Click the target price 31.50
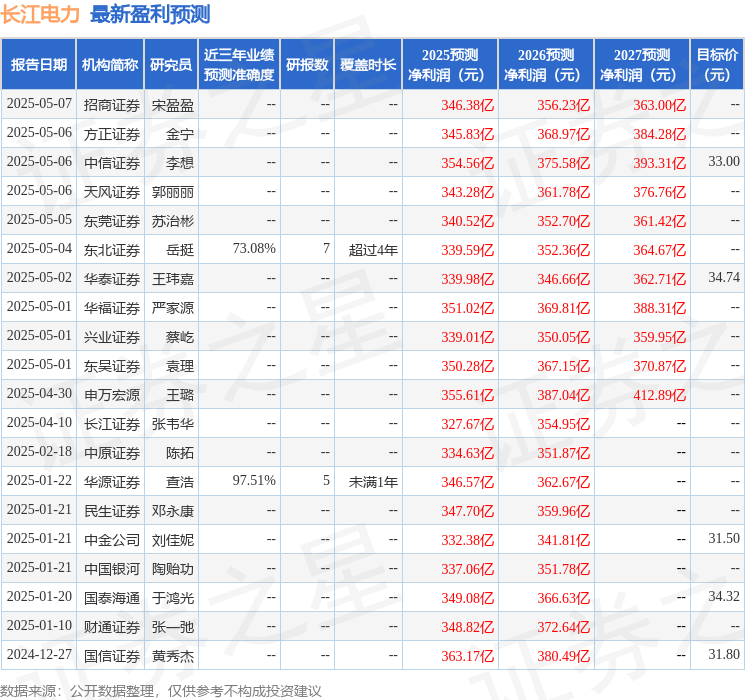 point(724,538)
